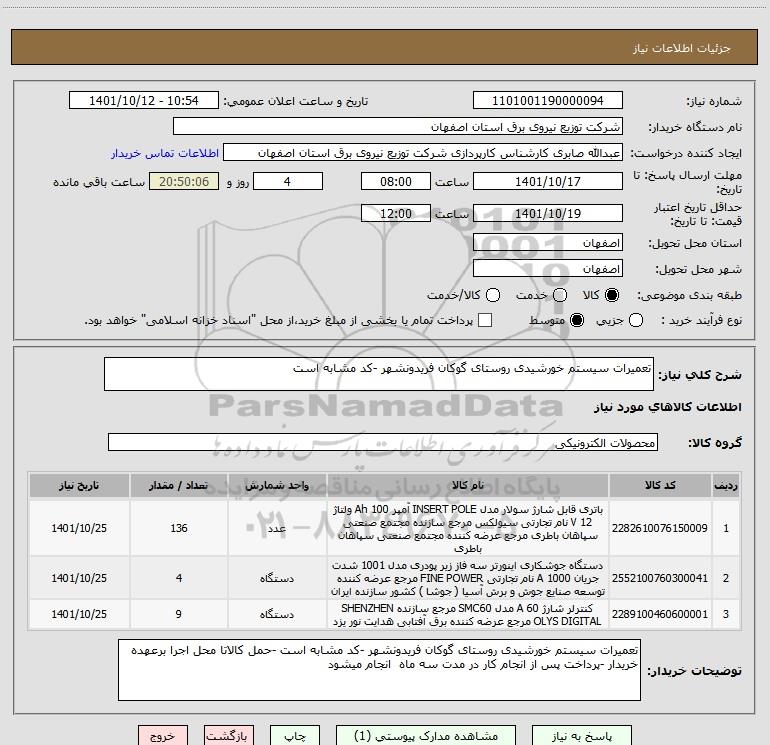Click the استان محل تحویل field

(548, 243)
